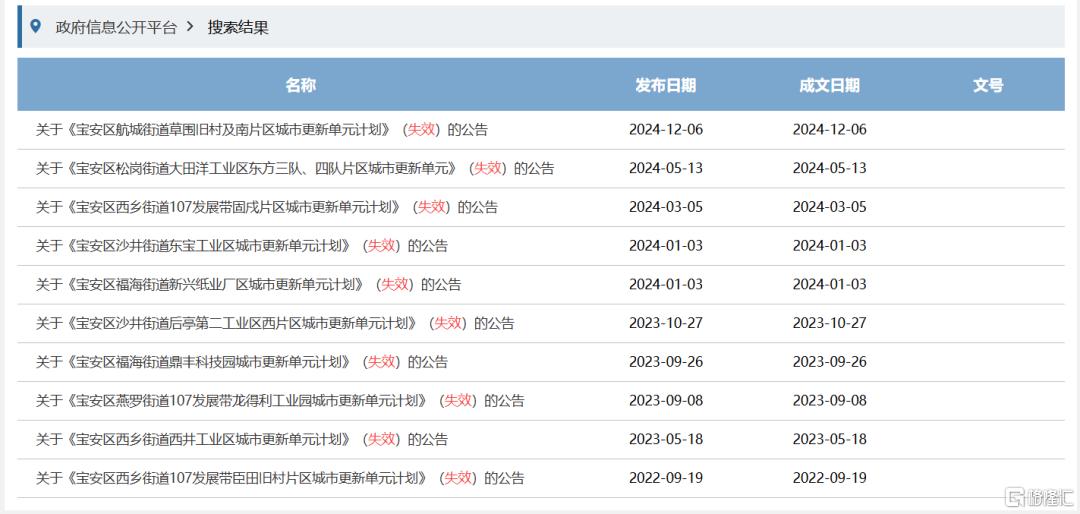1080x514 pixels.
Task: Open 沙井街道东宝工业区 announcement link
Action: coord(242,245)
